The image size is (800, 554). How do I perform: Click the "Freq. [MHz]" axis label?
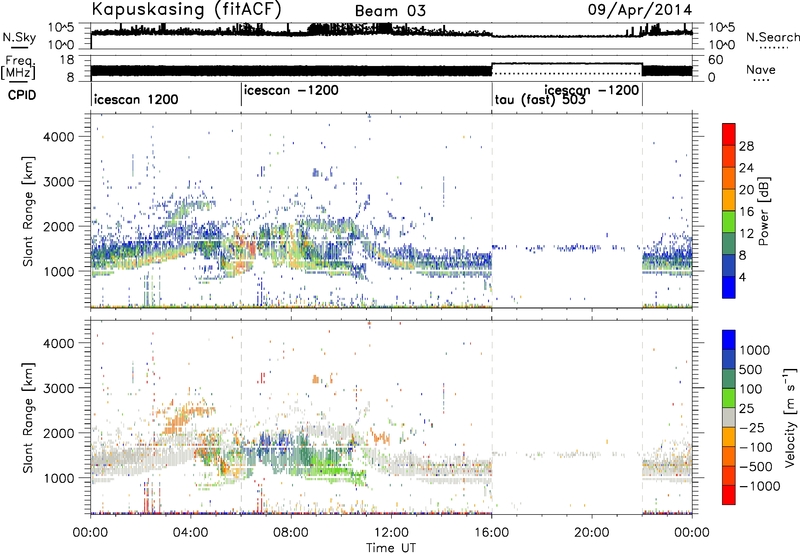coord(19,68)
